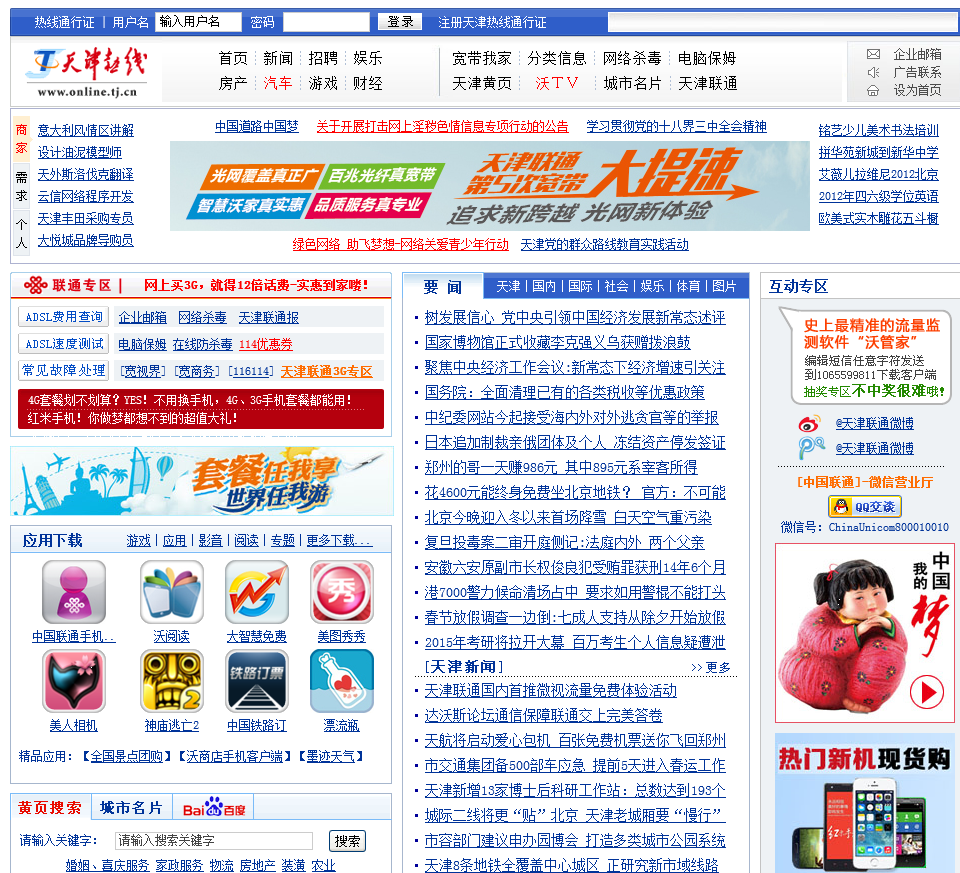Open the red 4G套餐 promotion box
Screen dimensions: 960x873
point(201,409)
